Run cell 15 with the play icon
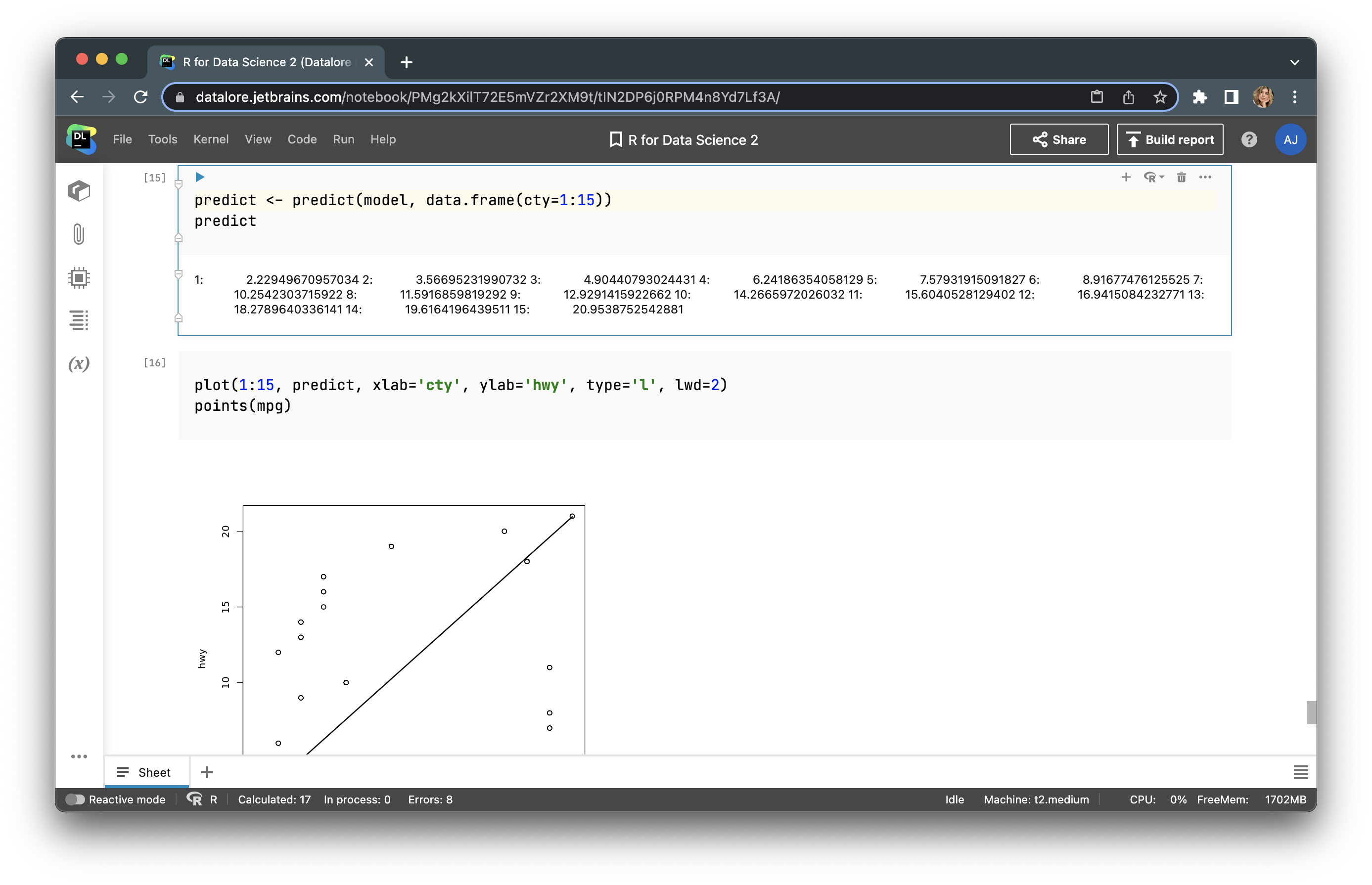Viewport: 1372px width, 885px height. pos(199,177)
